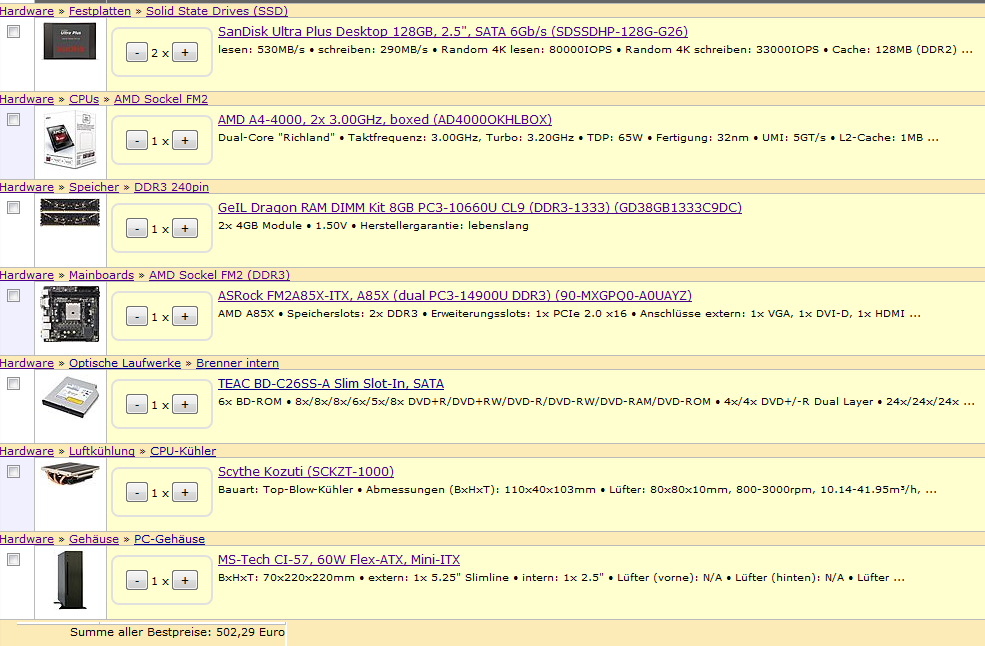This screenshot has width=985, height=646.
Task: Go to Gehäuse category breadcrumb
Action: point(94,539)
